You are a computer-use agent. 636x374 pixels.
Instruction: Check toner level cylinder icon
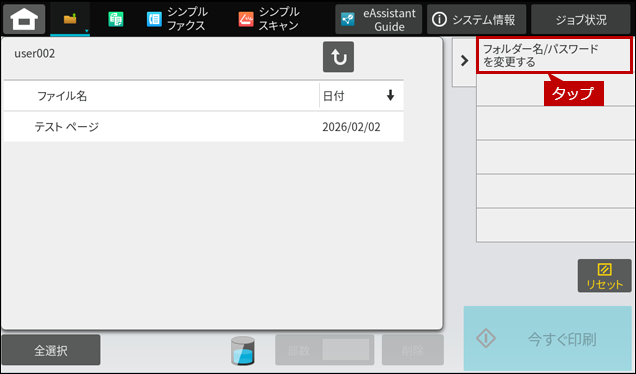[243, 350]
